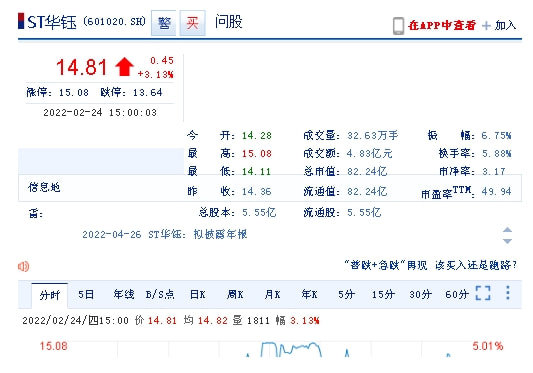533x373 pixels.
Task: Click the 总市值 value 82.24亿
Action: pos(367,171)
